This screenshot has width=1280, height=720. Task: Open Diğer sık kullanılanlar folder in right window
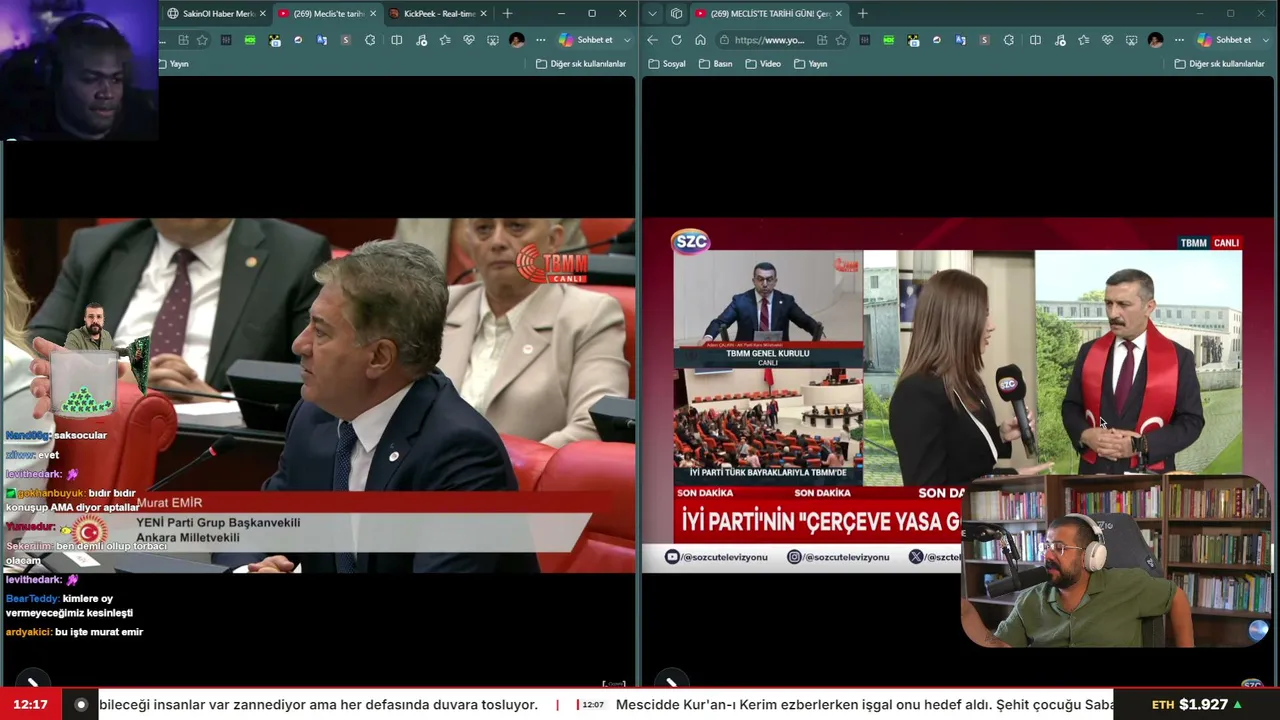pyautogui.click(x=1220, y=64)
